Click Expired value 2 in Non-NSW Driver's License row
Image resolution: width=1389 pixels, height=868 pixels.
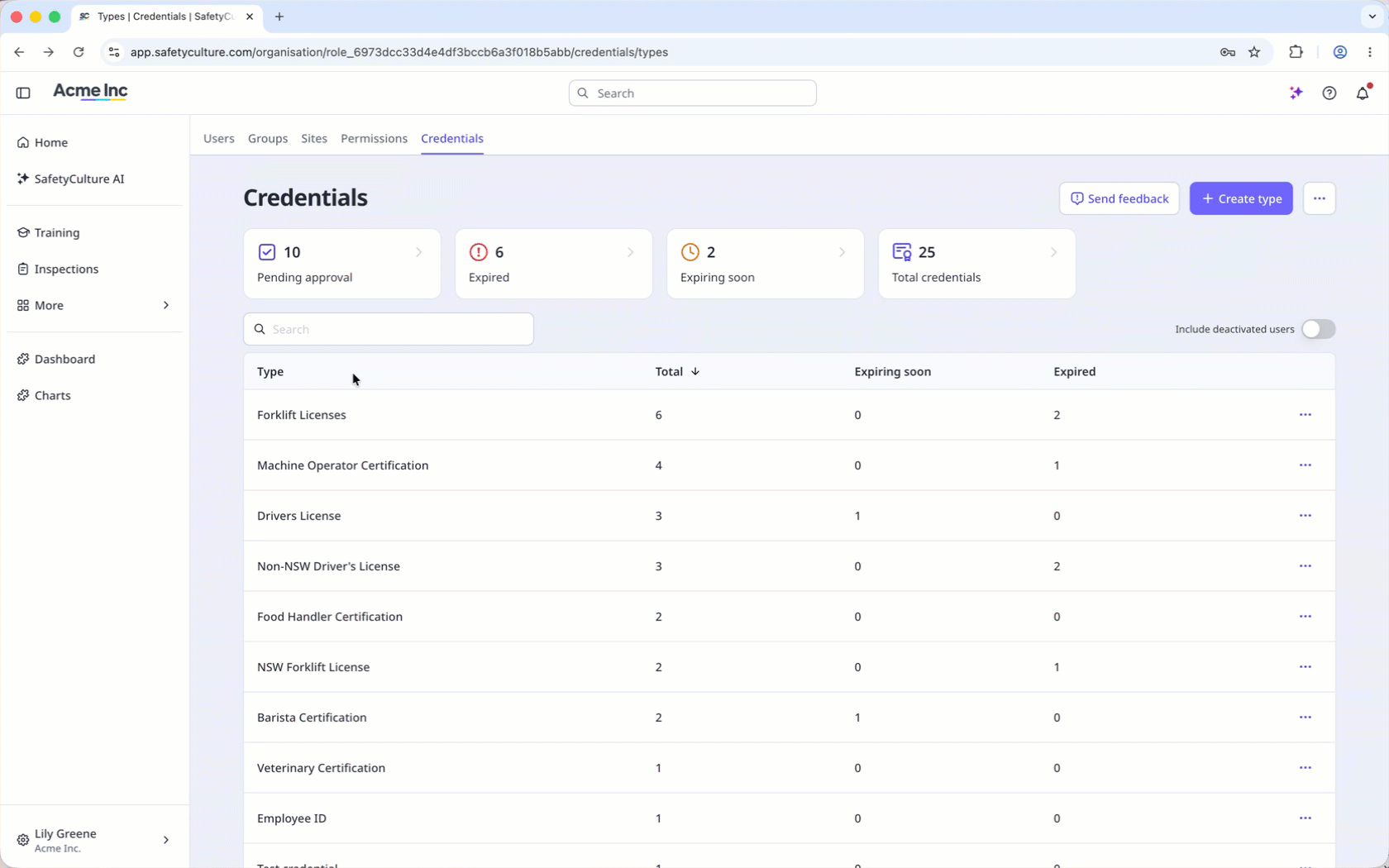click(x=1057, y=566)
